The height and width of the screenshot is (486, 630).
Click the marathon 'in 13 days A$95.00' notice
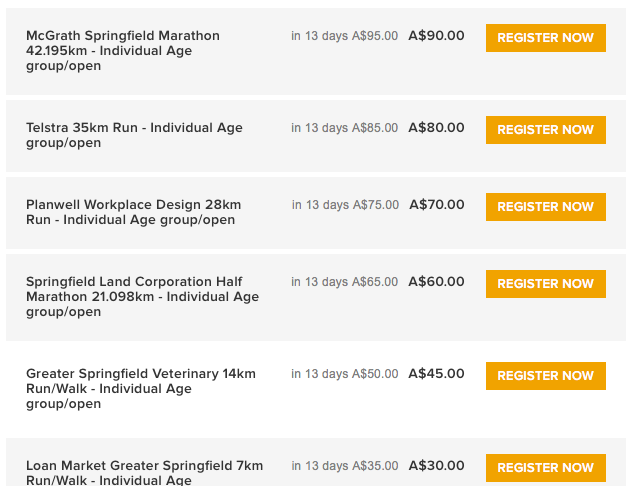coord(344,36)
